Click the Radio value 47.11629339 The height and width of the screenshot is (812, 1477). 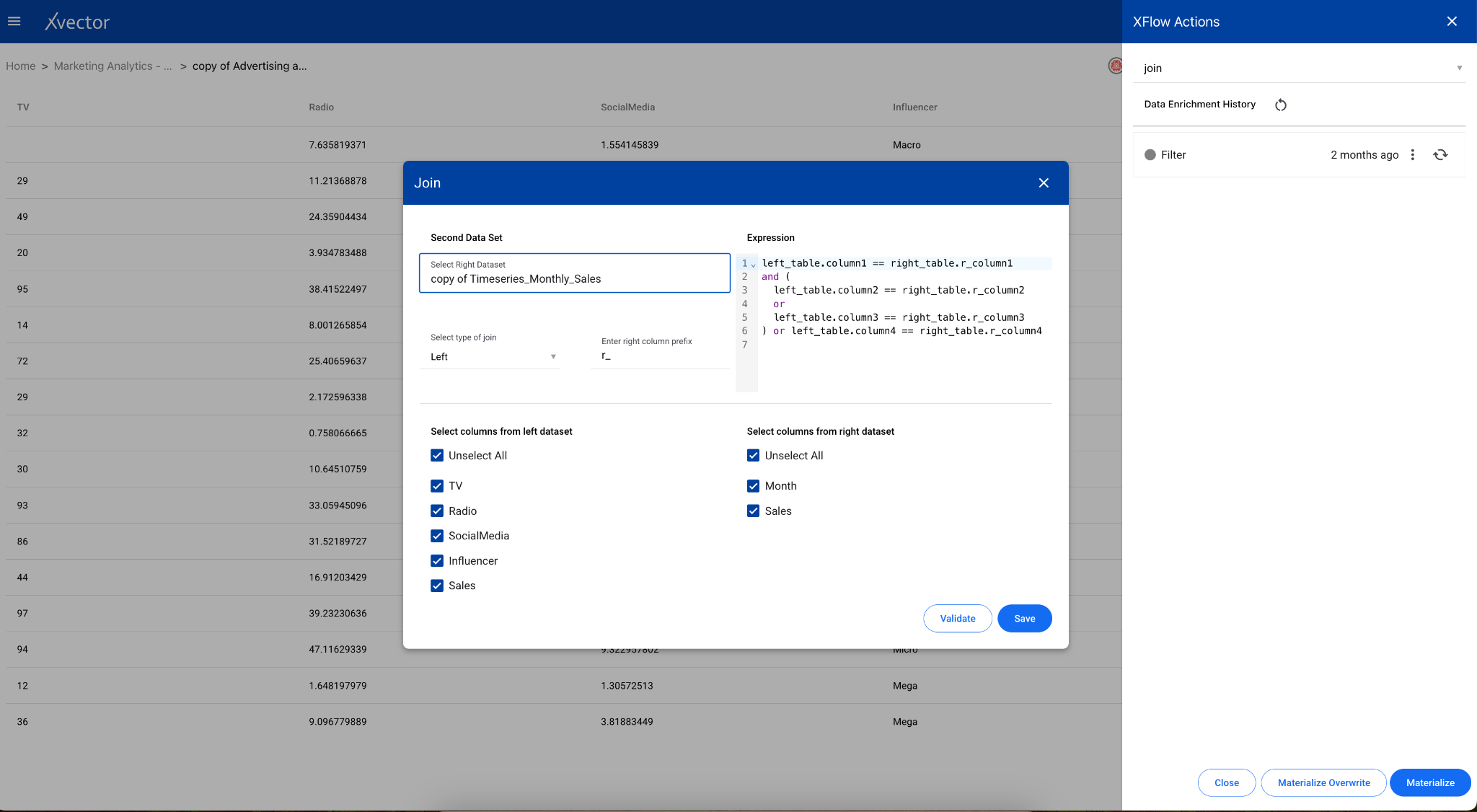point(338,650)
